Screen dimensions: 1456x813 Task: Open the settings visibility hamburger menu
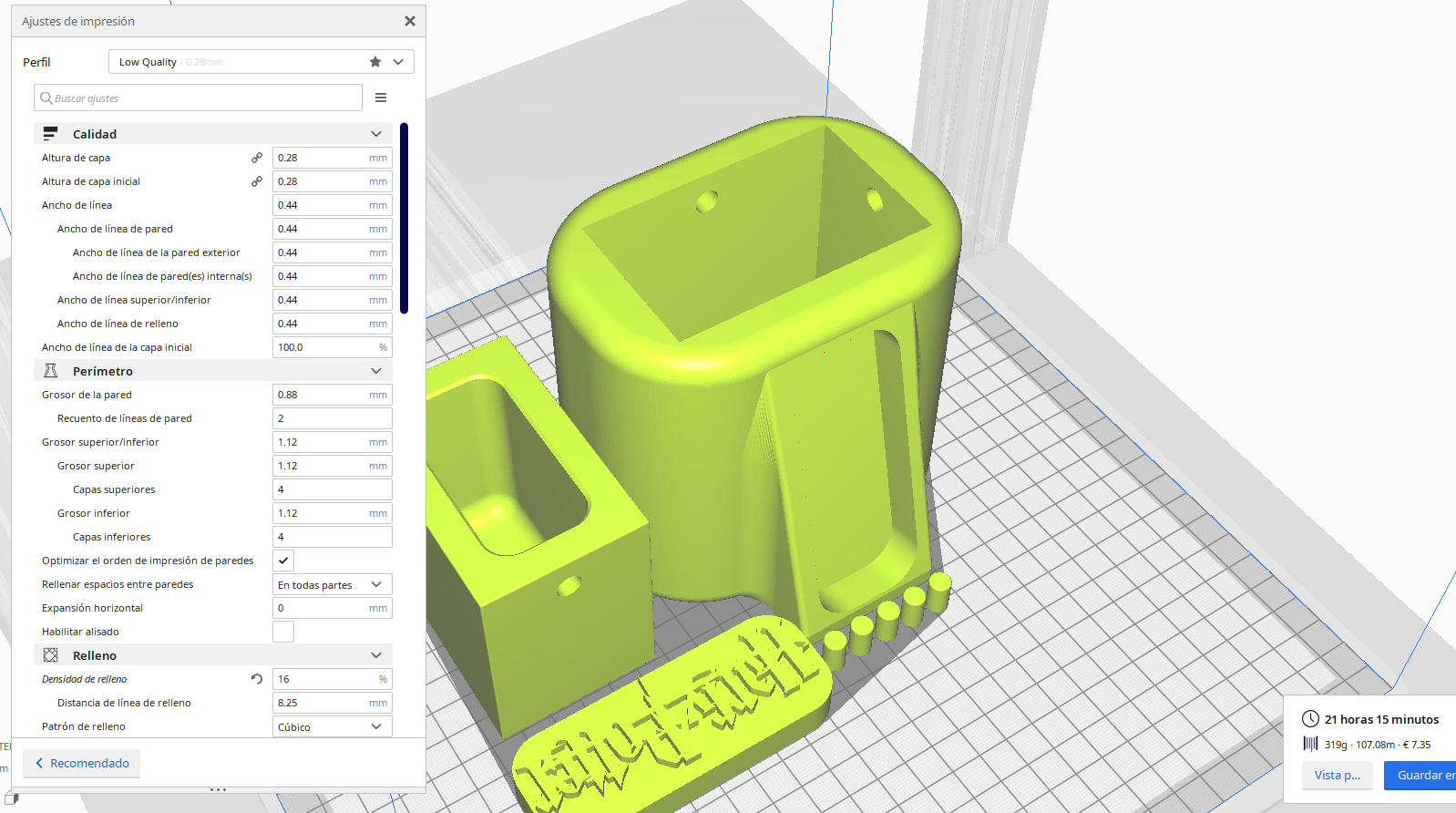[x=381, y=98]
